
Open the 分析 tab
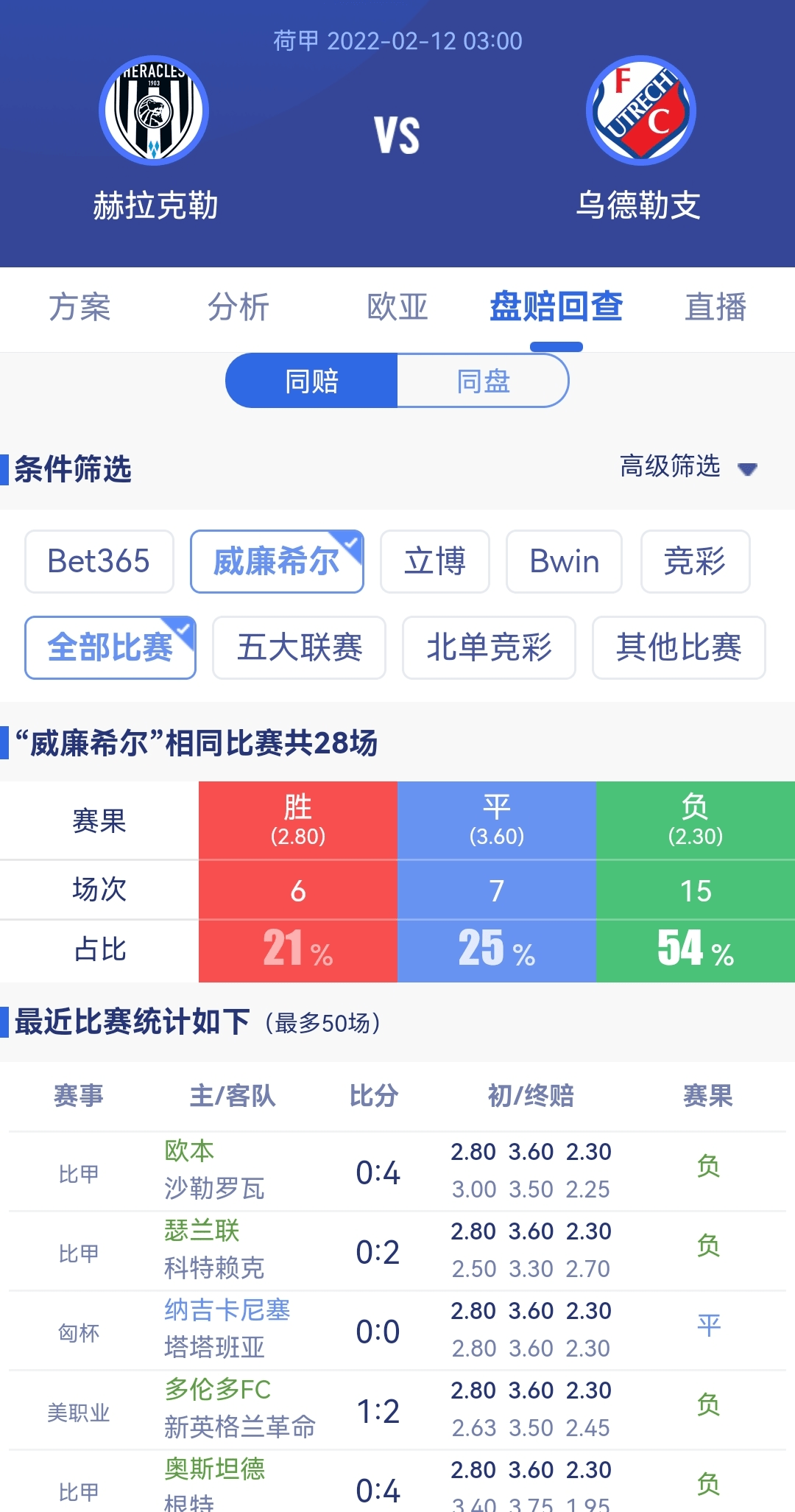(239, 307)
